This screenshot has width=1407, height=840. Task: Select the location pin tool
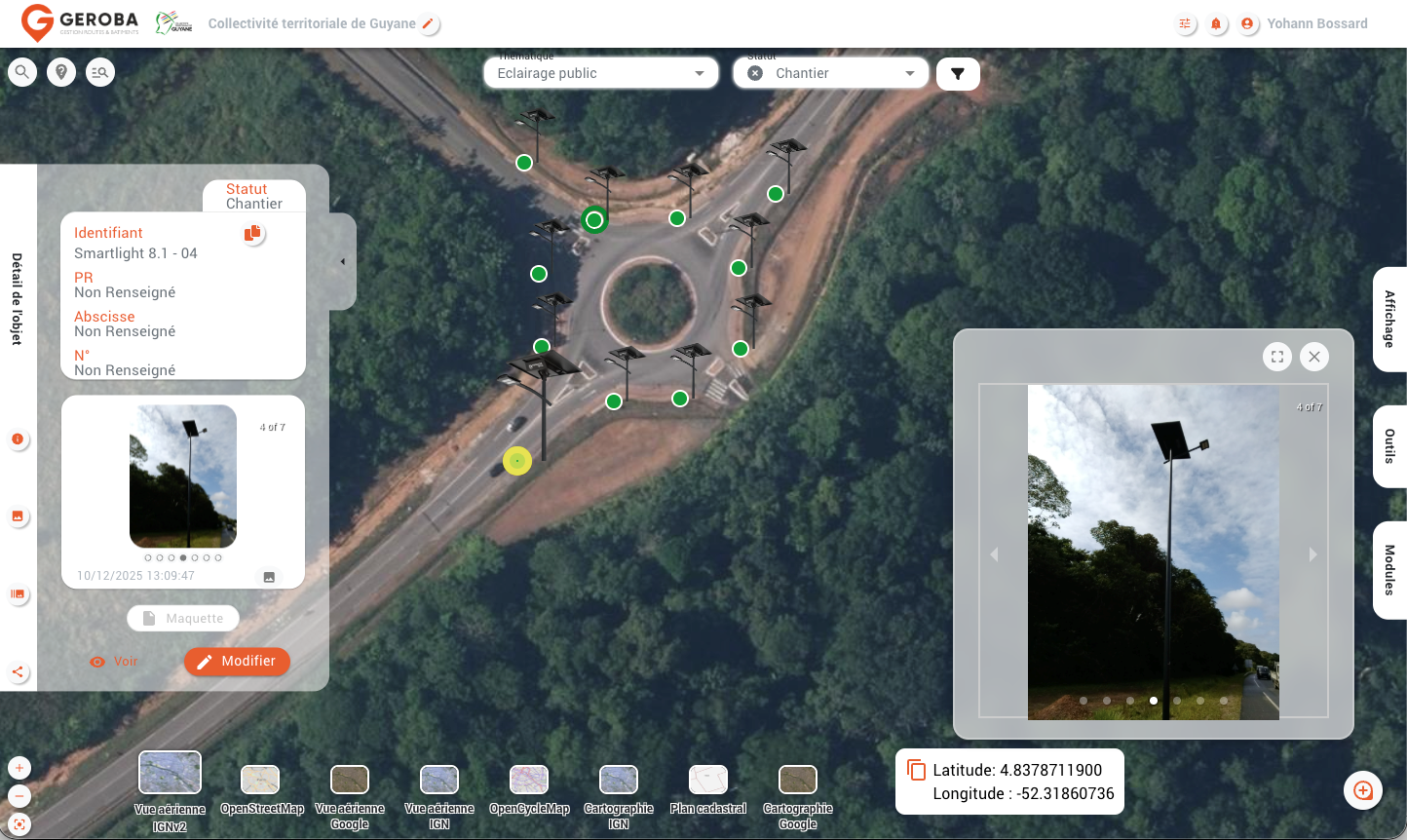(x=60, y=72)
